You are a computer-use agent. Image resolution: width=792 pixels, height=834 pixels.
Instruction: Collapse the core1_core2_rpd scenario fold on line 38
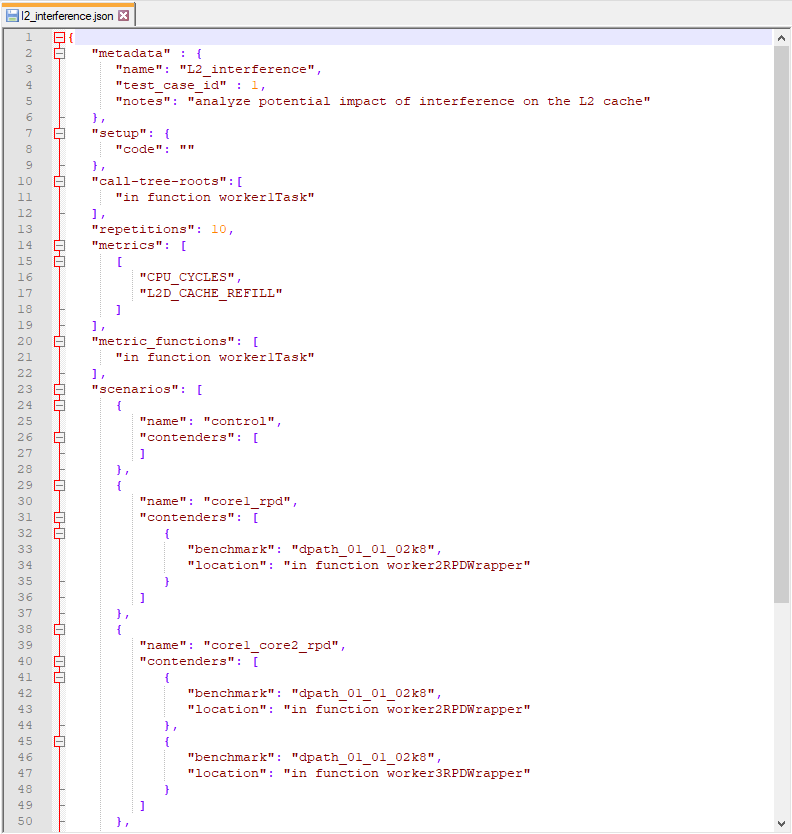[x=60, y=629]
